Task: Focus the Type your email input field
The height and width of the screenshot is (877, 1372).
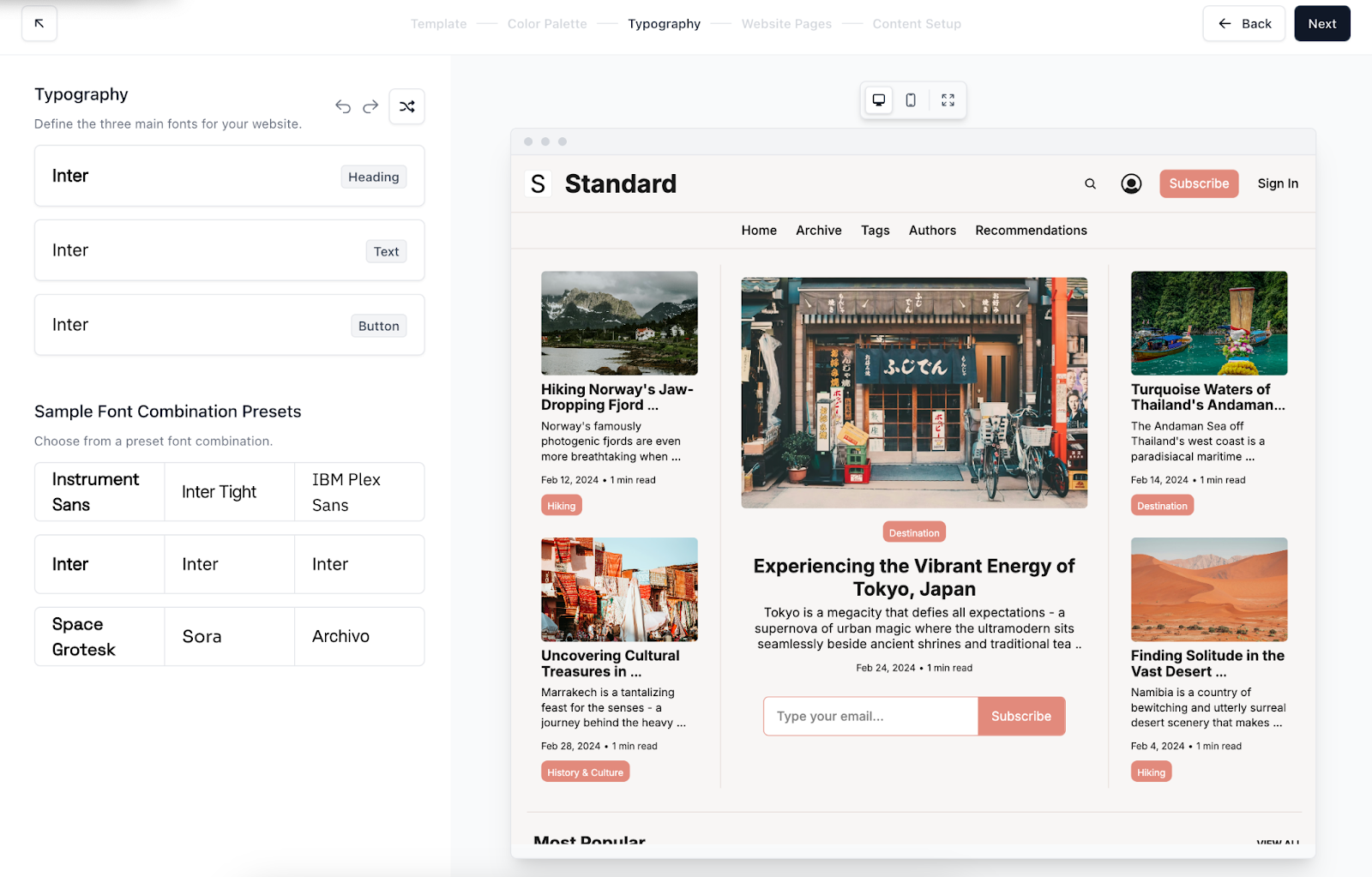Action: click(870, 716)
